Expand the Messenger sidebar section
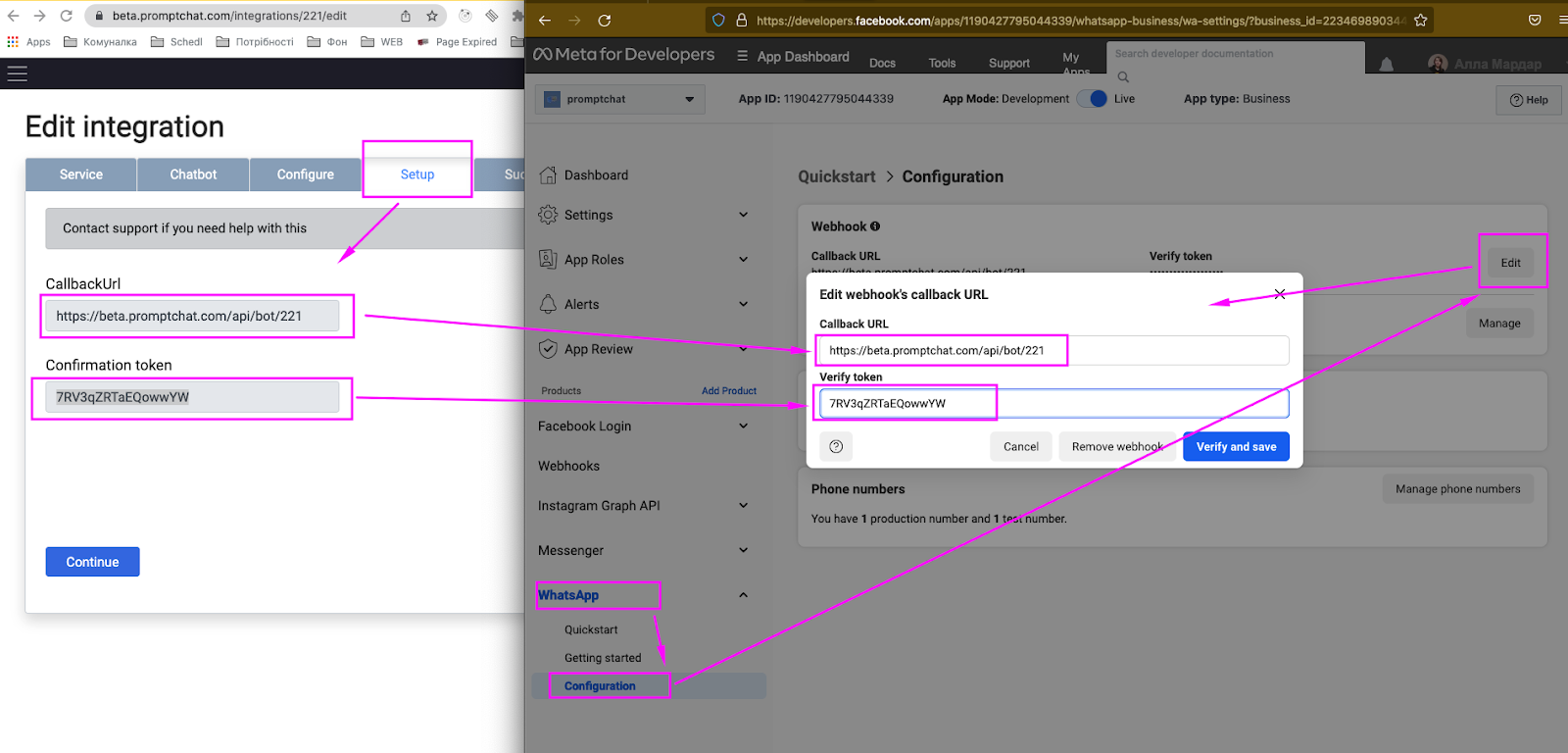Screen dimensions: 1568x753 click(x=743, y=551)
